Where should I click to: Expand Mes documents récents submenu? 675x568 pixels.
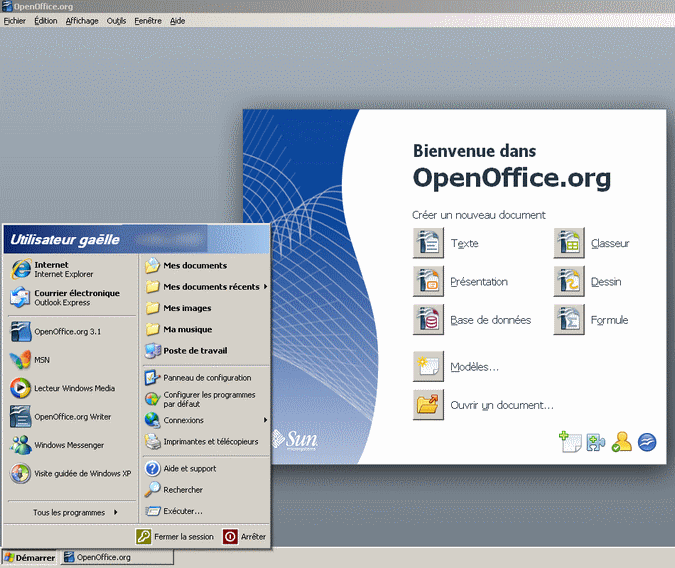point(206,287)
